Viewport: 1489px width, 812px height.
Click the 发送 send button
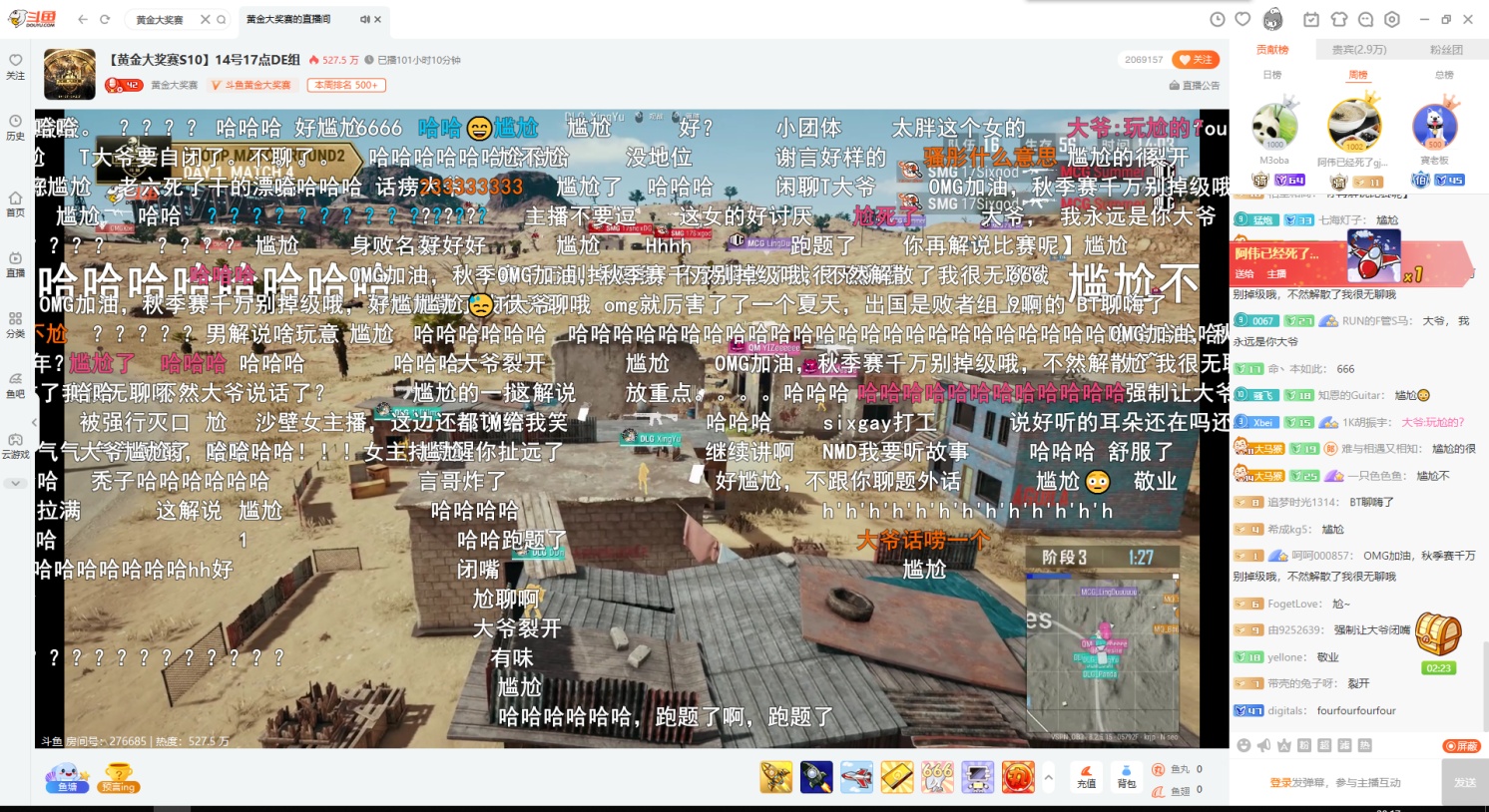pos(1464,783)
